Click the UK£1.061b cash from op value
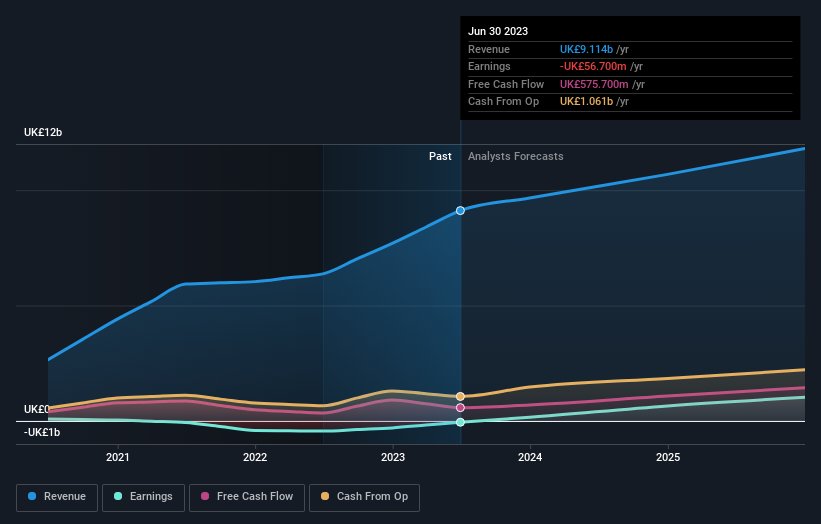Screen dimensions: 821x524 pyautogui.click(x=586, y=102)
